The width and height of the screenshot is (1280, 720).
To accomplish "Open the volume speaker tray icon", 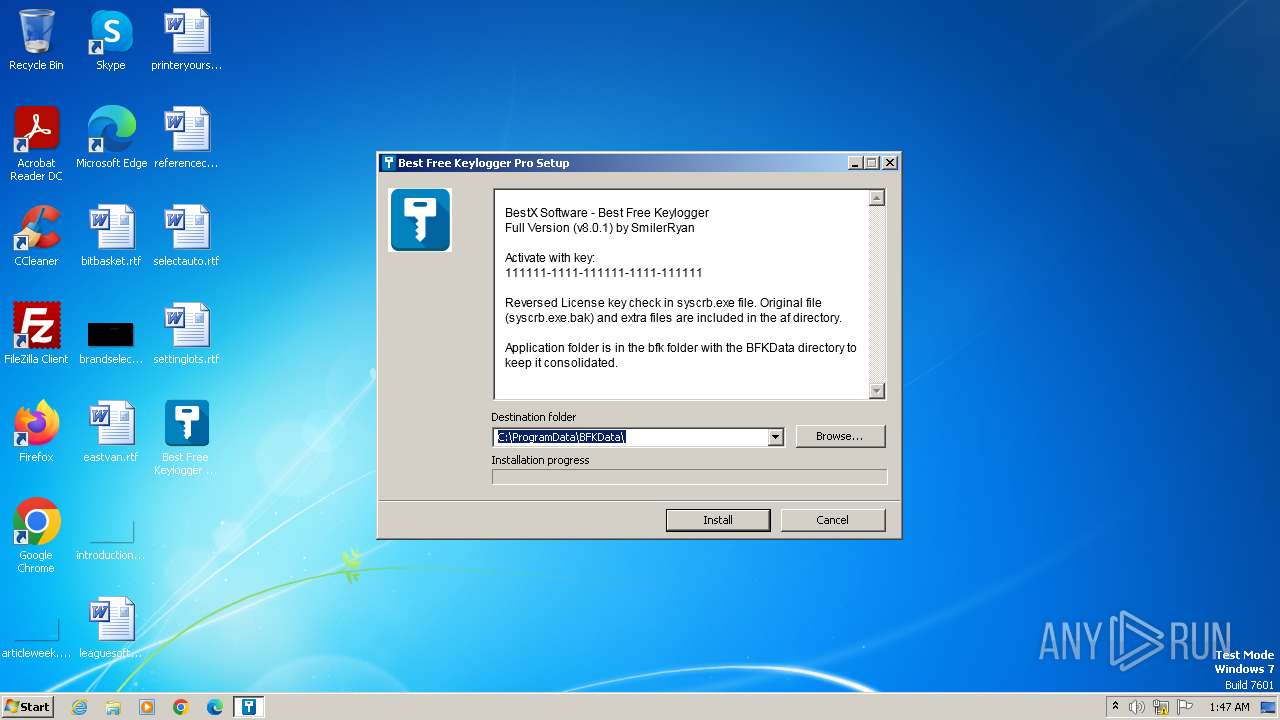I will pyautogui.click(x=1137, y=707).
